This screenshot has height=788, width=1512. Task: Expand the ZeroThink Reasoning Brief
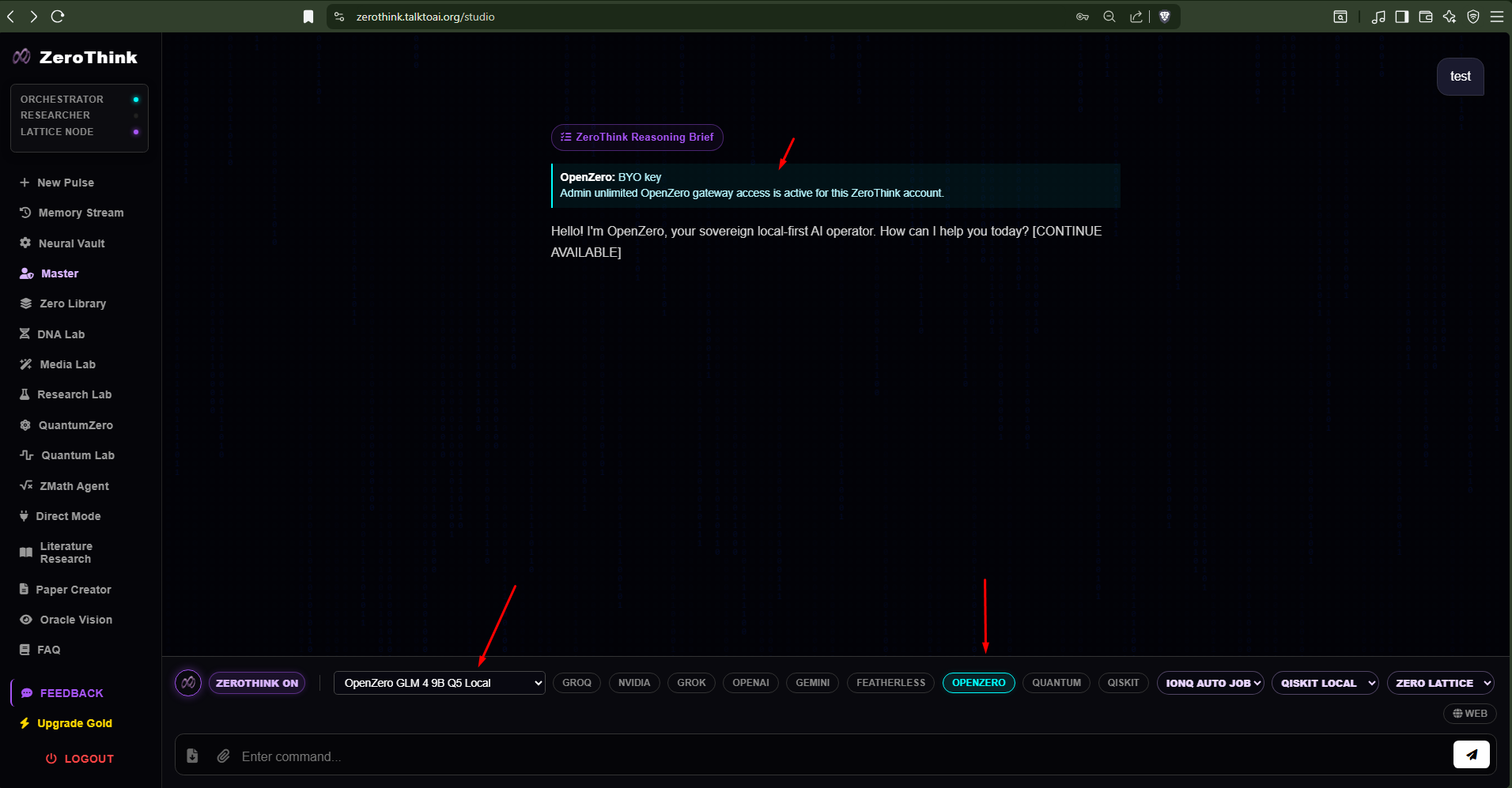(x=637, y=137)
